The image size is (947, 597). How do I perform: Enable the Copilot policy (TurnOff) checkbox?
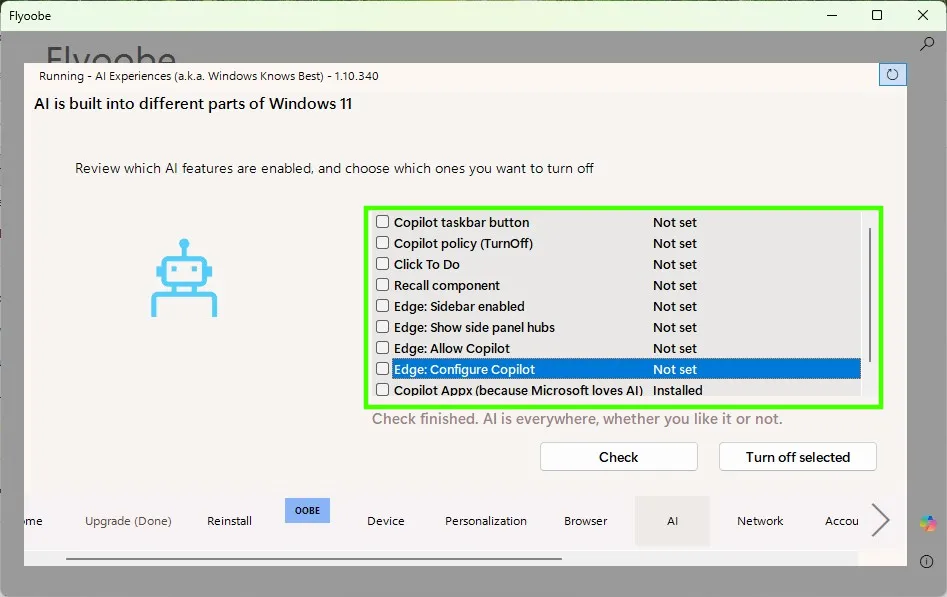tap(382, 243)
